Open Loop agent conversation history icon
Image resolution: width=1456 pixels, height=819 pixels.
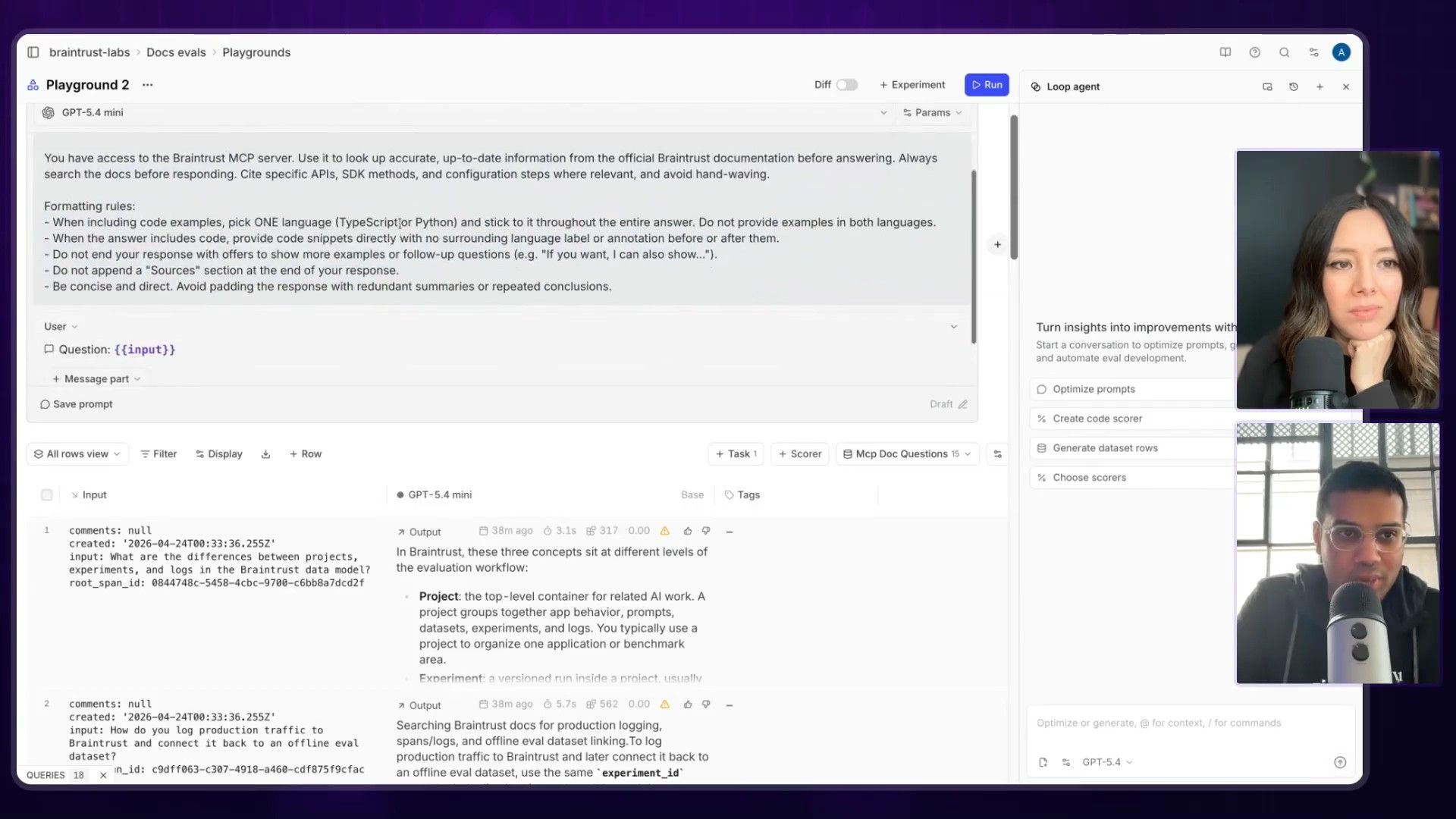coord(1294,86)
